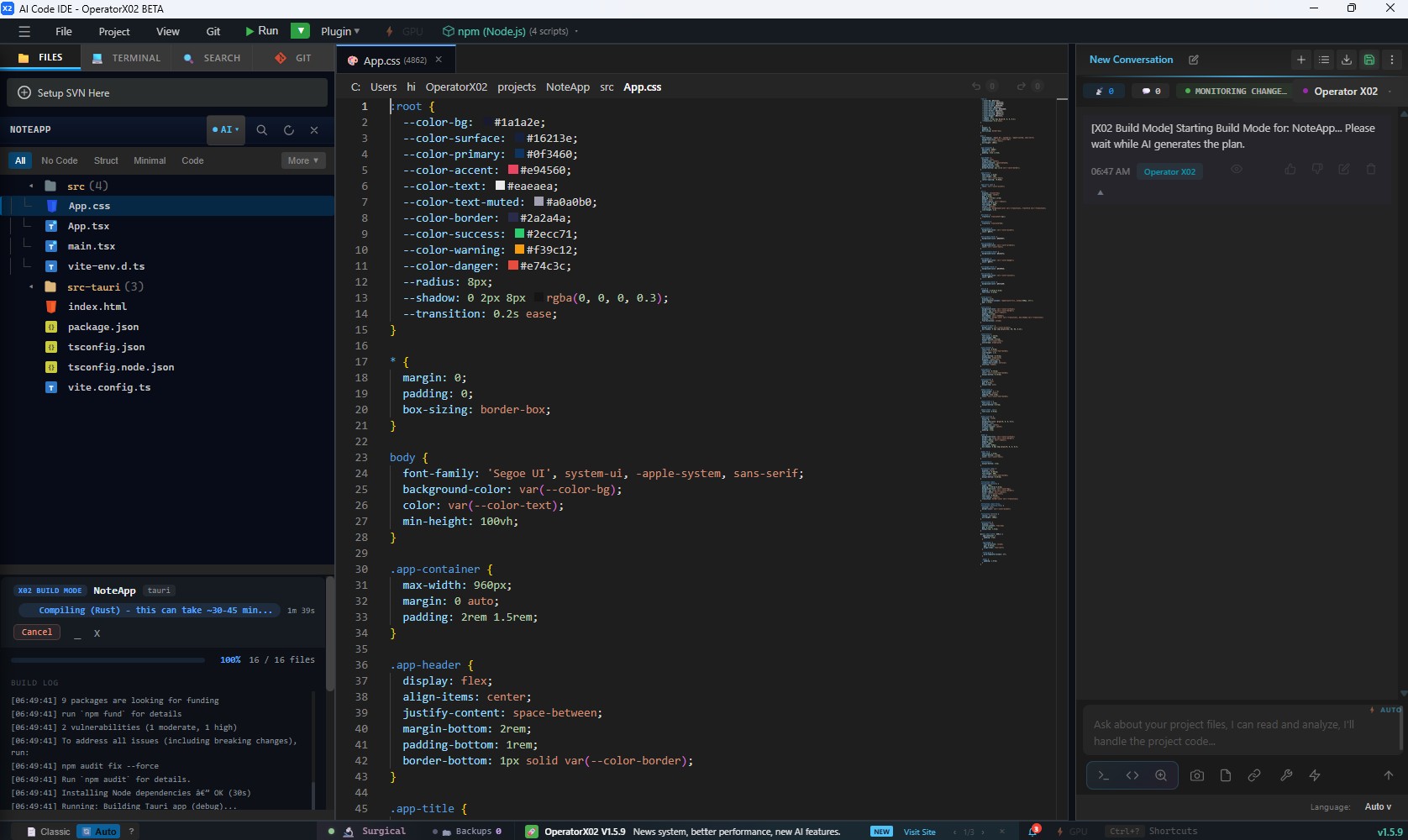Open the green Run options dropdown arrow
The height and width of the screenshot is (840, 1408).
click(300, 31)
